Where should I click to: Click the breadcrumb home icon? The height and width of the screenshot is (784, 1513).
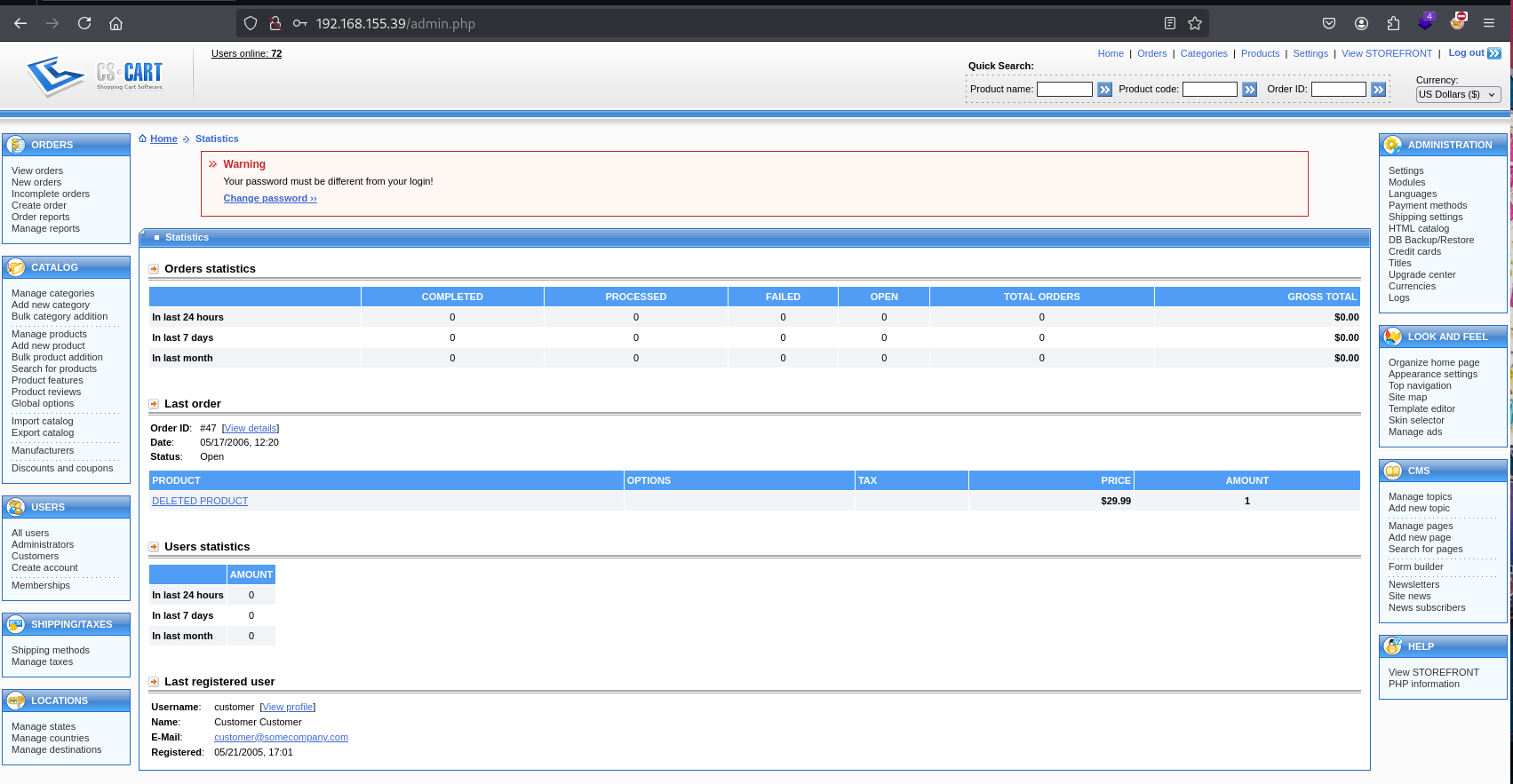click(142, 139)
